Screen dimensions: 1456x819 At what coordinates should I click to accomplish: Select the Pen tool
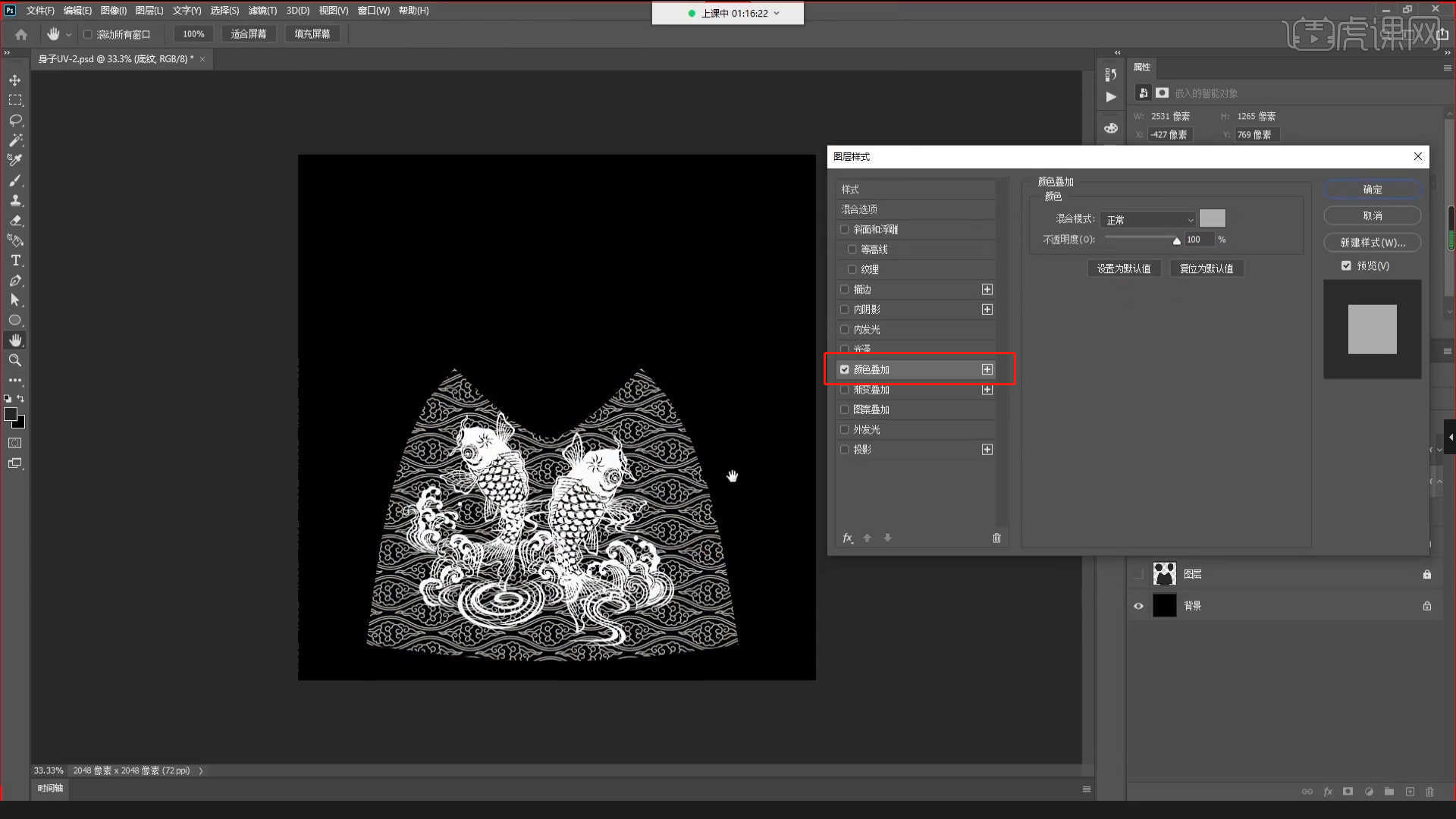[15, 281]
